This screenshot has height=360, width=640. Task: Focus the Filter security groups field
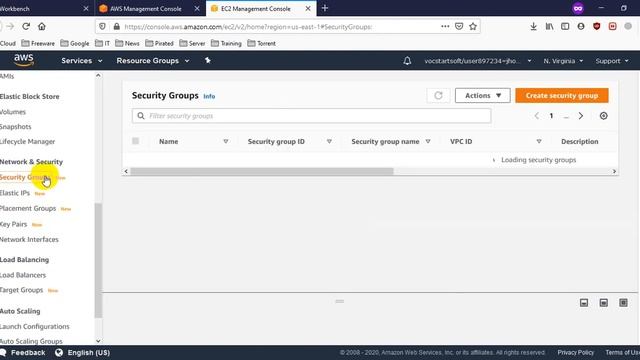tap(311, 116)
